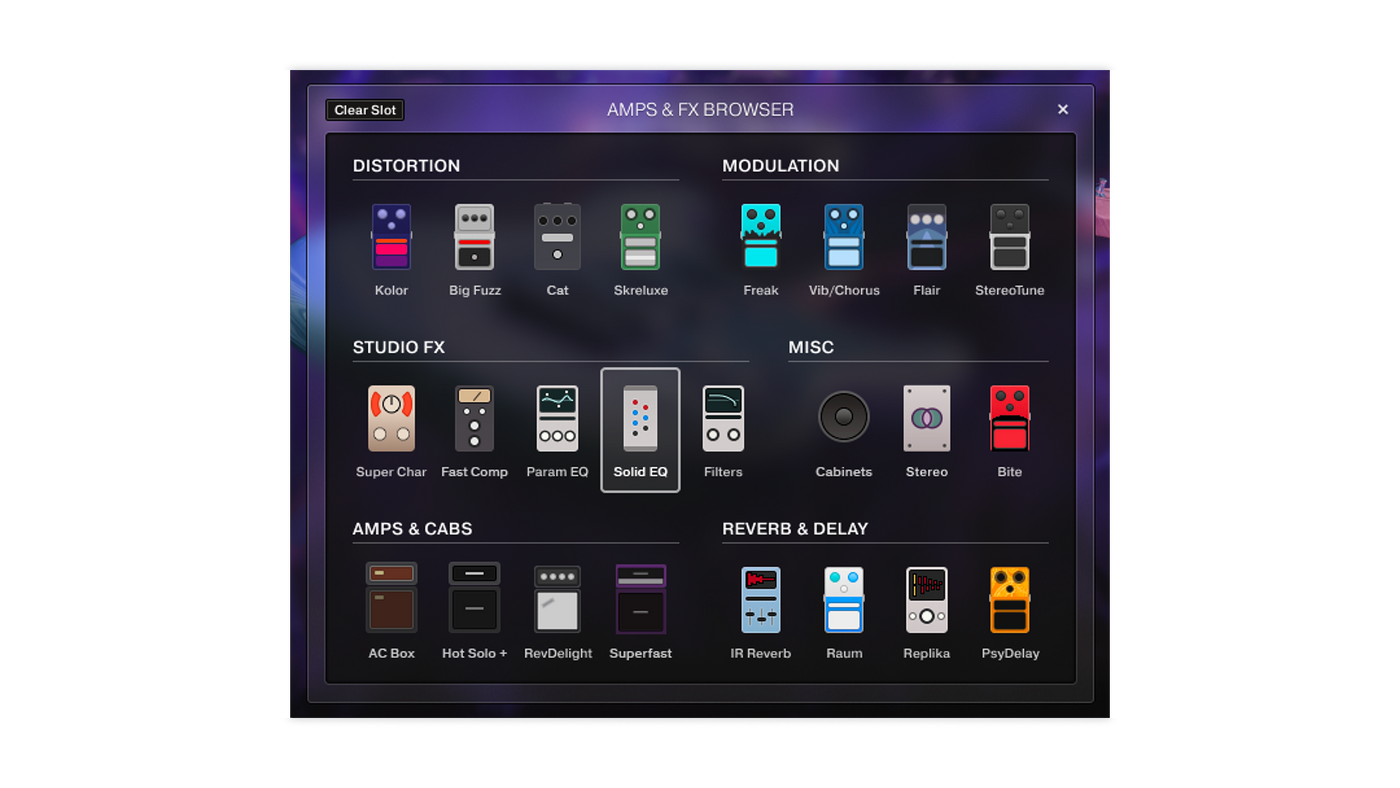Click the "AC Box" name label
The height and width of the screenshot is (788, 1400).
point(391,654)
